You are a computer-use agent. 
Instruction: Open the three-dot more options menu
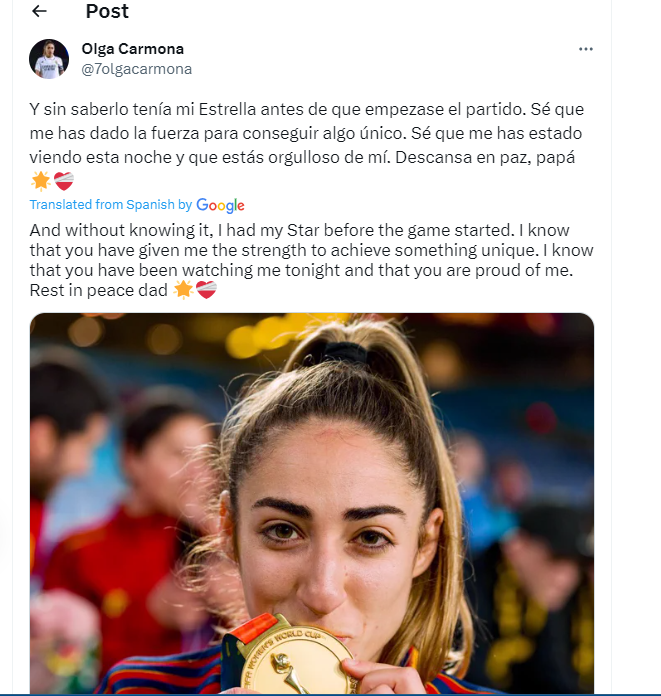point(586,49)
